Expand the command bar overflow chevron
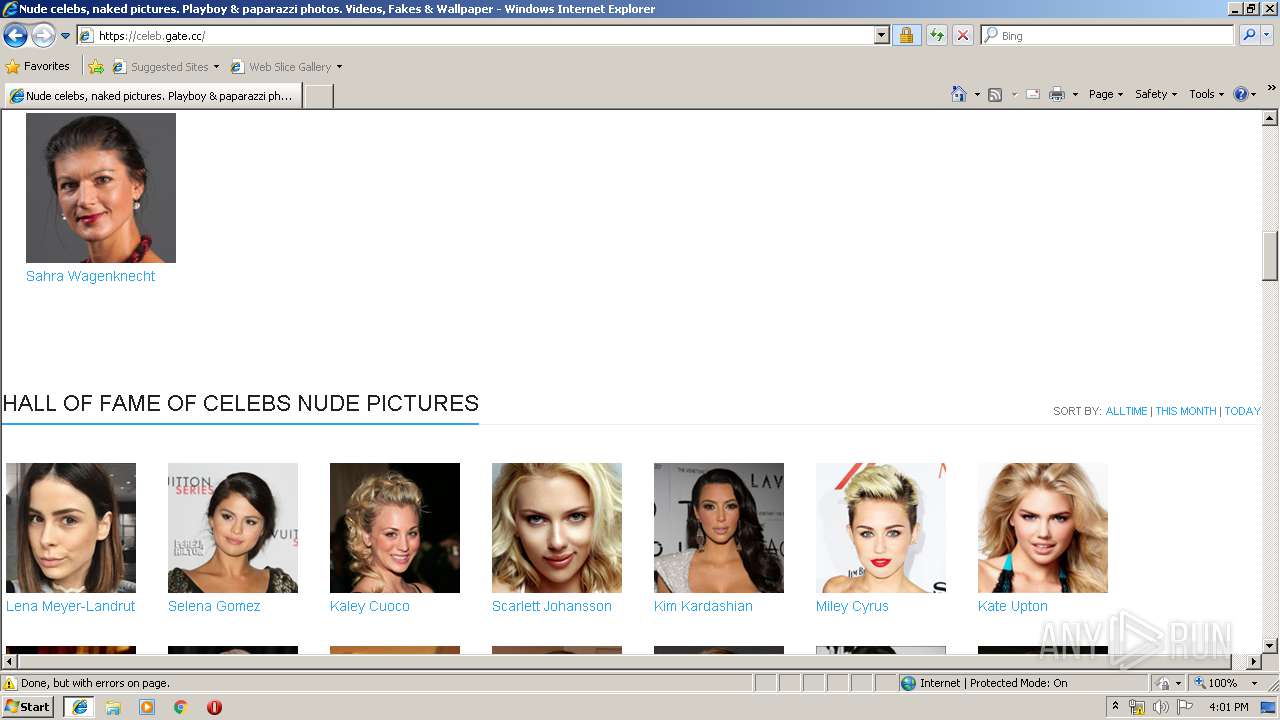Viewport: 1280px width, 720px height. (x=1271, y=89)
